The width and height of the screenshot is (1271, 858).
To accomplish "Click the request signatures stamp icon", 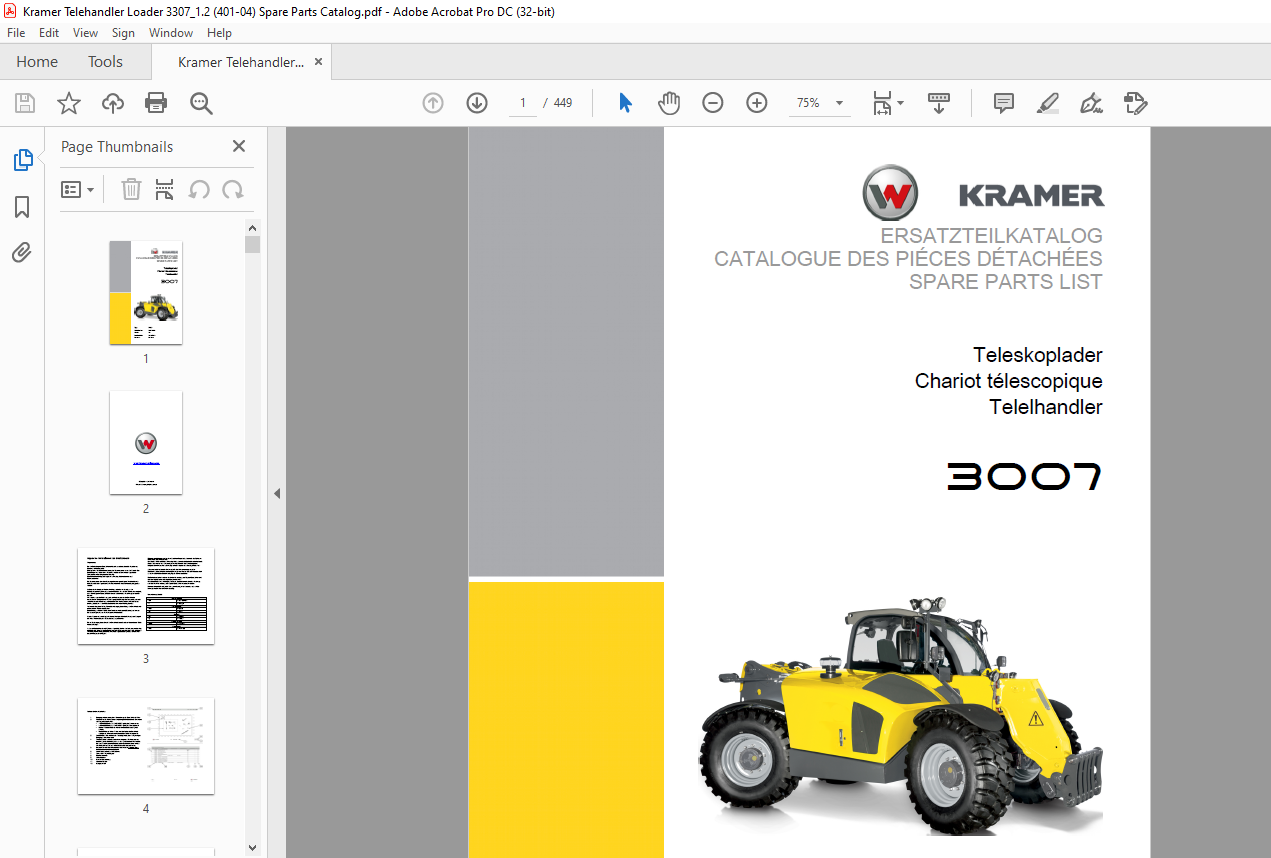I will pyautogui.click(x=1136, y=103).
